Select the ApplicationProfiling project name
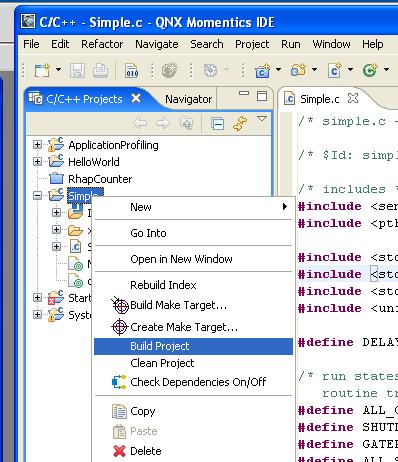The height and width of the screenshot is (462, 398). 113,145
